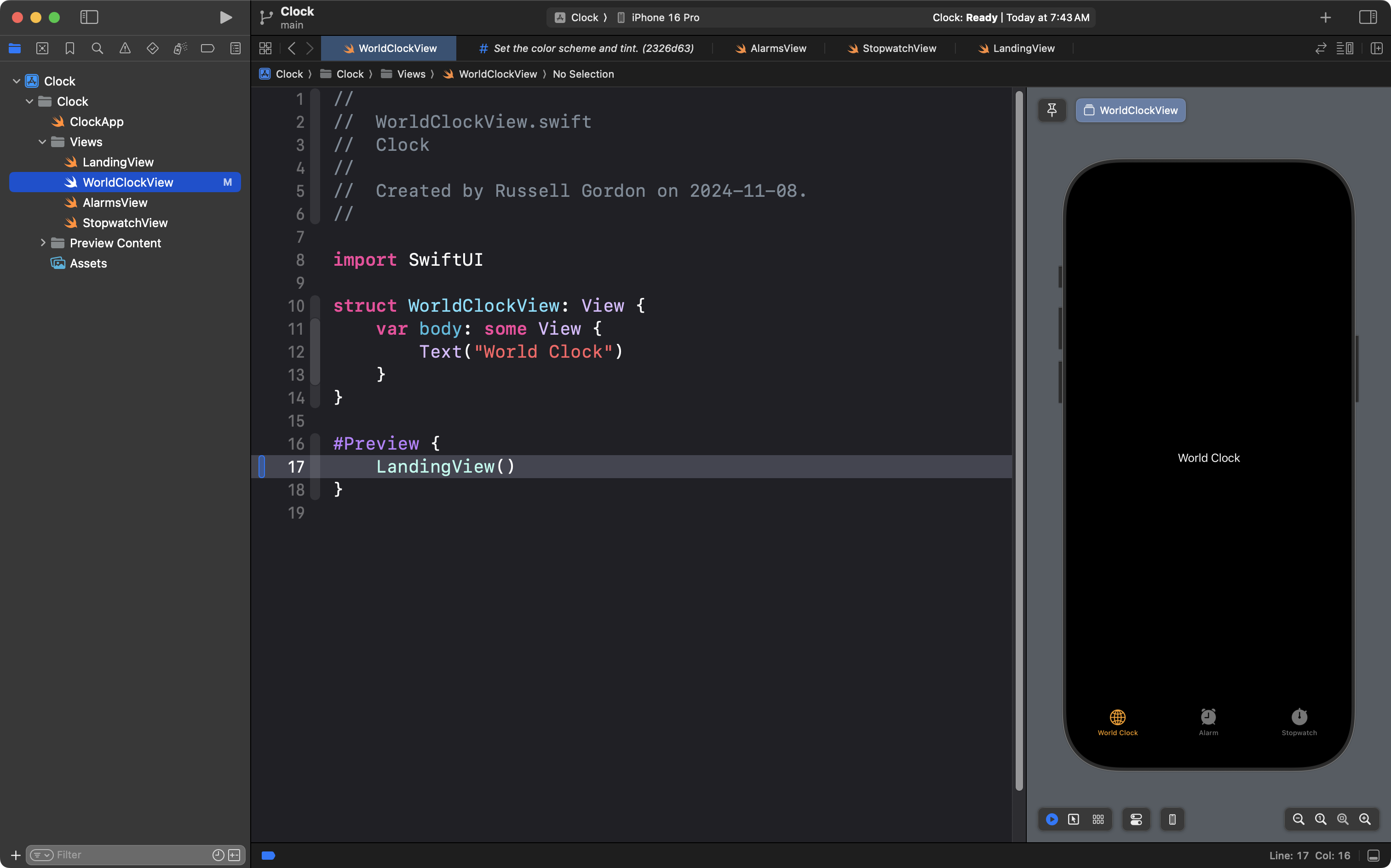Image resolution: width=1391 pixels, height=868 pixels.
Task: Toggle the right inspector panel
Action: [1368, 17]
